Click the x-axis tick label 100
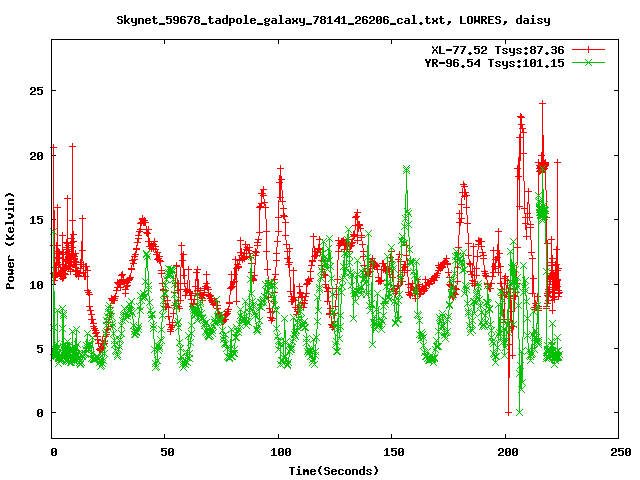This screenshot has height=480, width=640. tap(281, 452)
